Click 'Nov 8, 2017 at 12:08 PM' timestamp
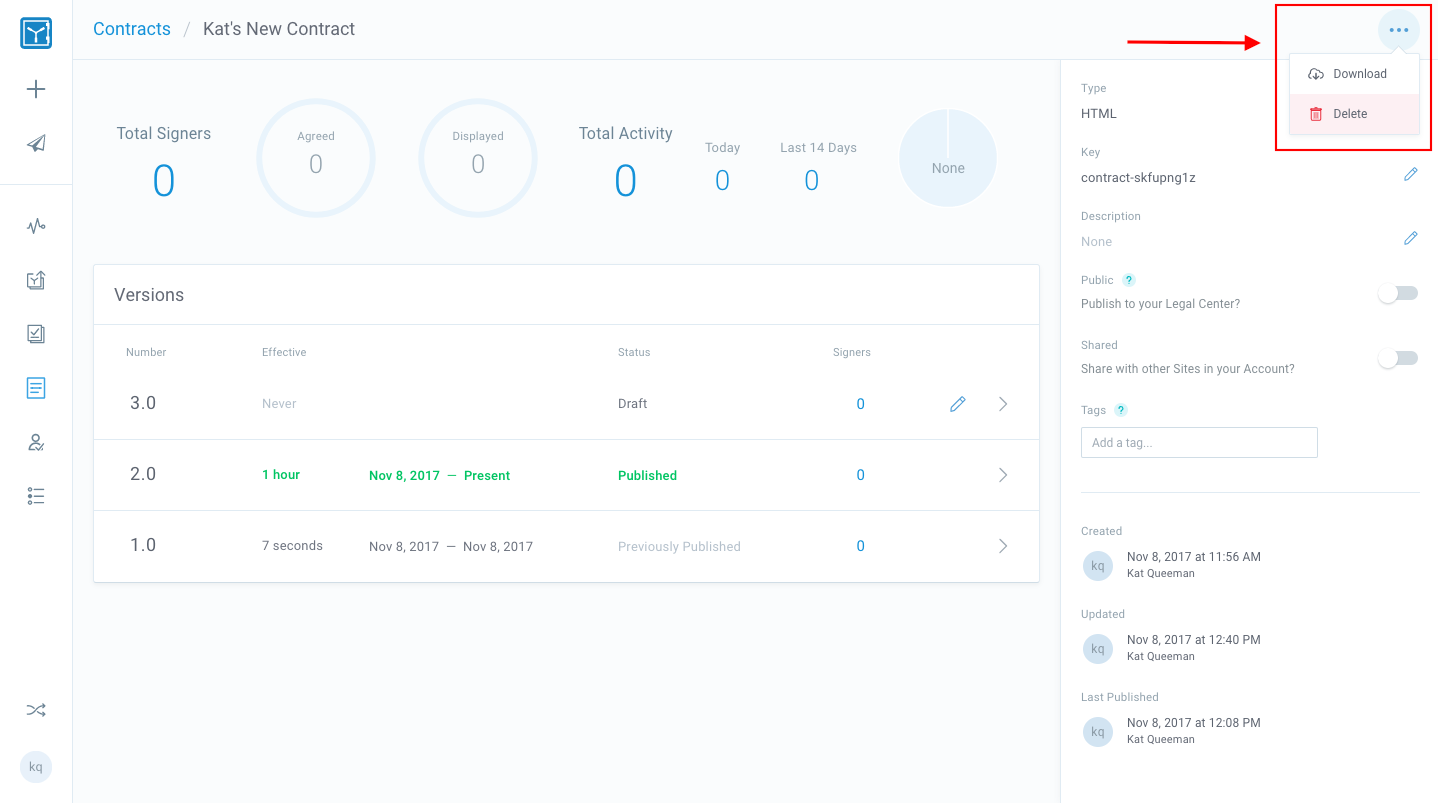1438x803 pixels. click(1193, 723)
